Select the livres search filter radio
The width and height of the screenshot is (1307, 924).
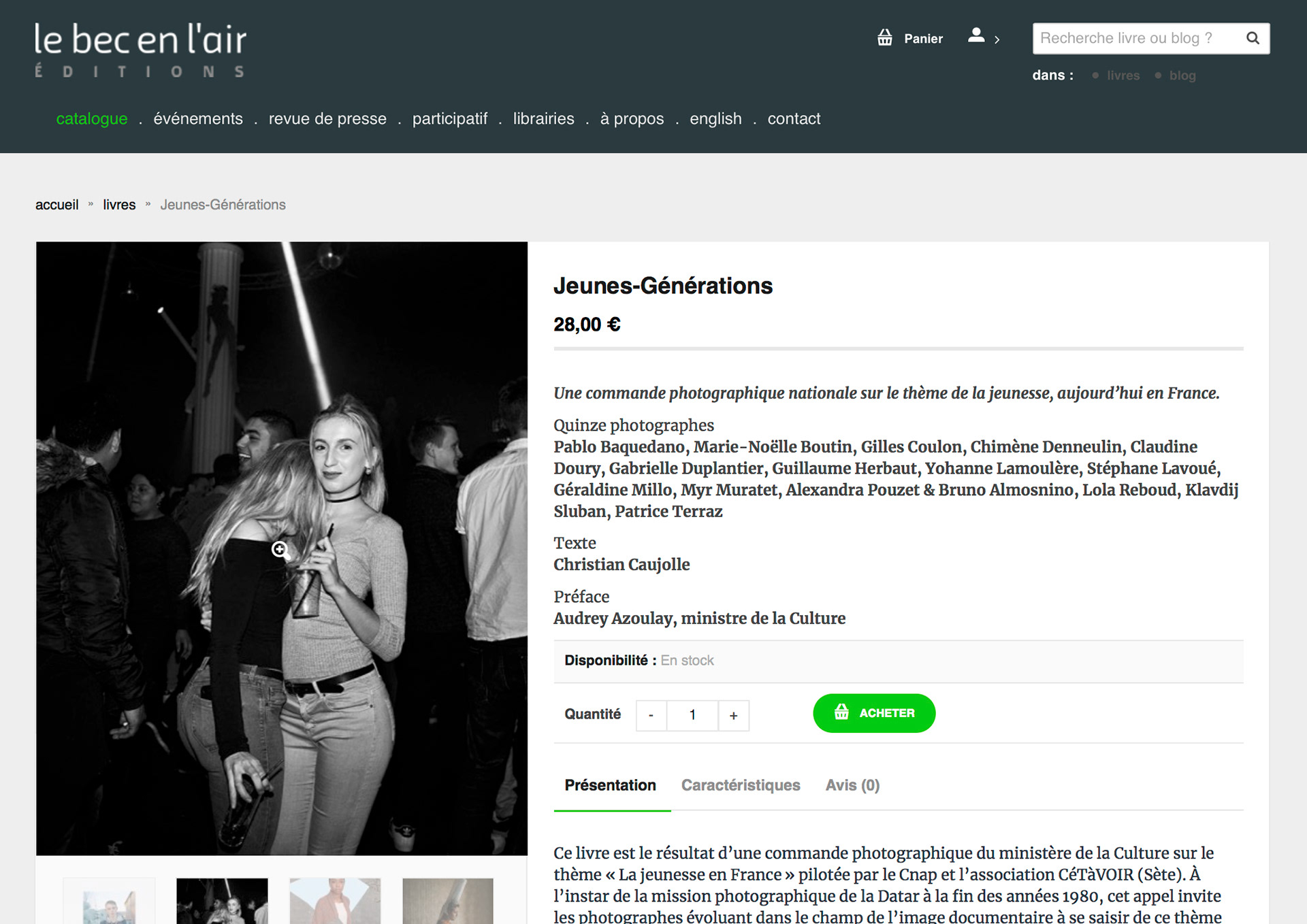click(1095, 76)
